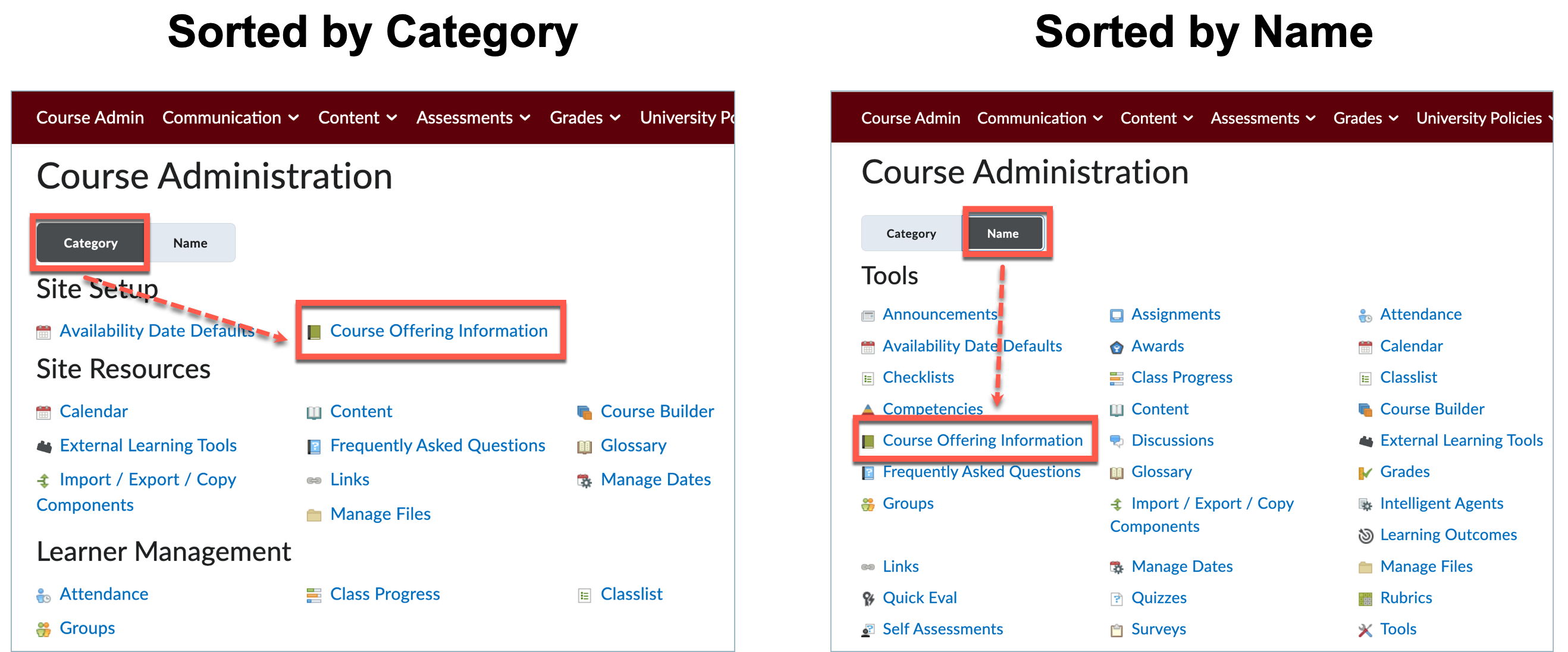Click the highlighted Name toggle in right screenshot
Screen dimensions: 1568x652
coord(1002,233)
